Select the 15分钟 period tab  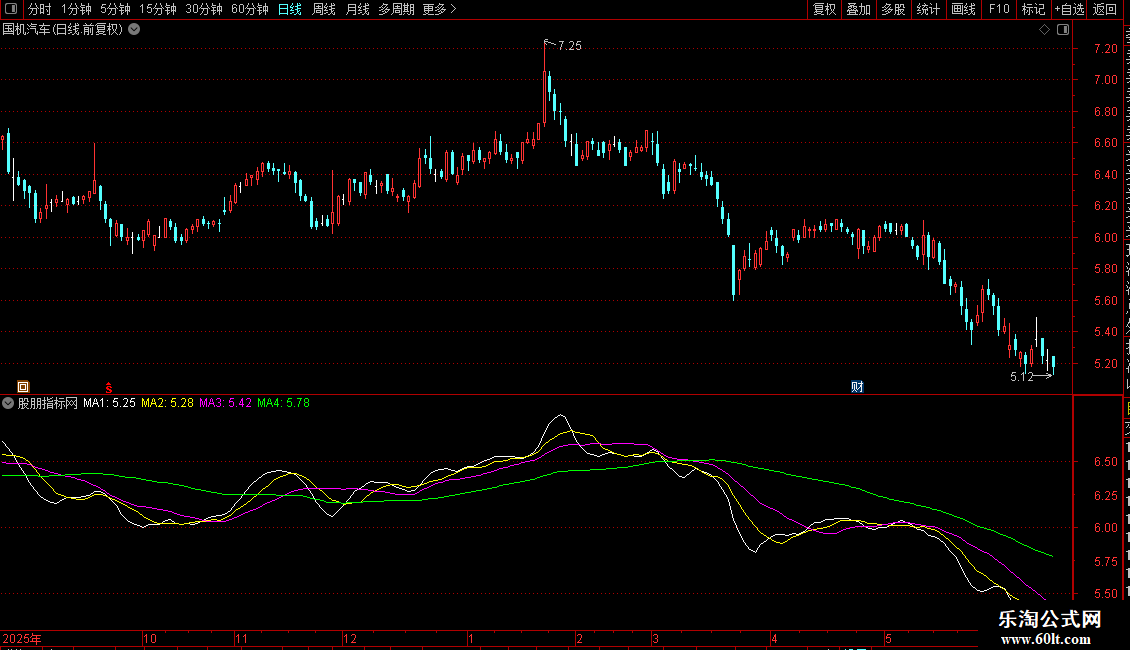pyautogui.click(x=158, y=9)
